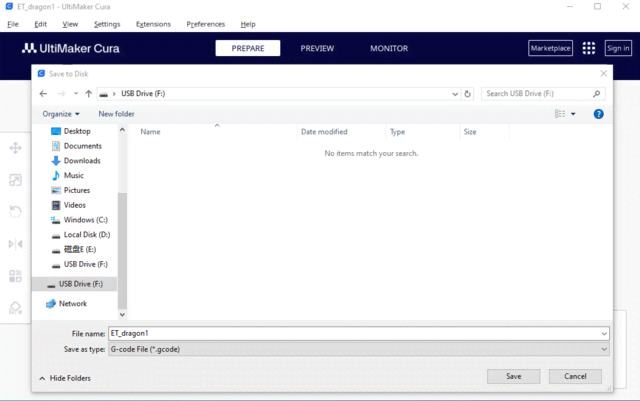Screen dimensions: 640x401
Task: Click the Back navigation arrow
Action: click(x=43, y=94)
